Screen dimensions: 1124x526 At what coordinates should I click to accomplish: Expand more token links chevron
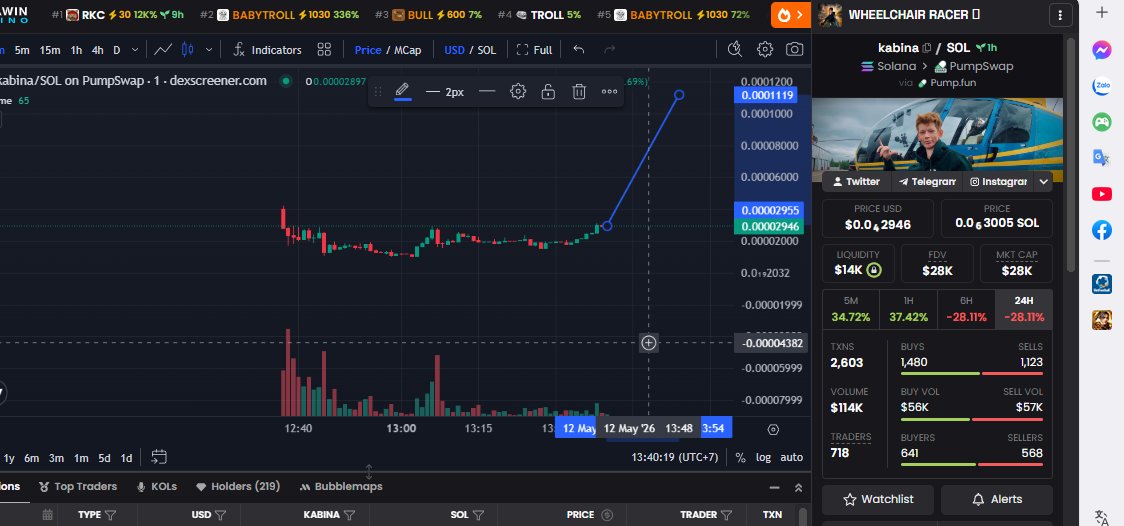(1044, 181)
